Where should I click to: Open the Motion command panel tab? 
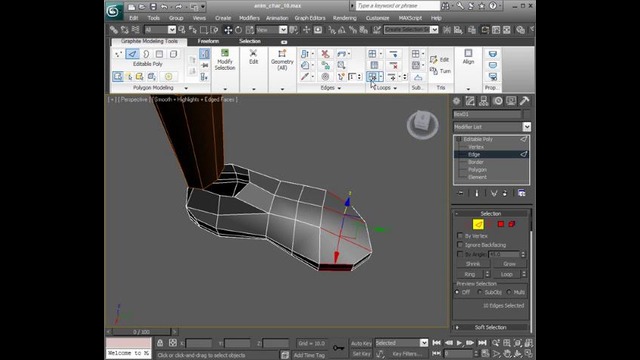coord(498,101)
